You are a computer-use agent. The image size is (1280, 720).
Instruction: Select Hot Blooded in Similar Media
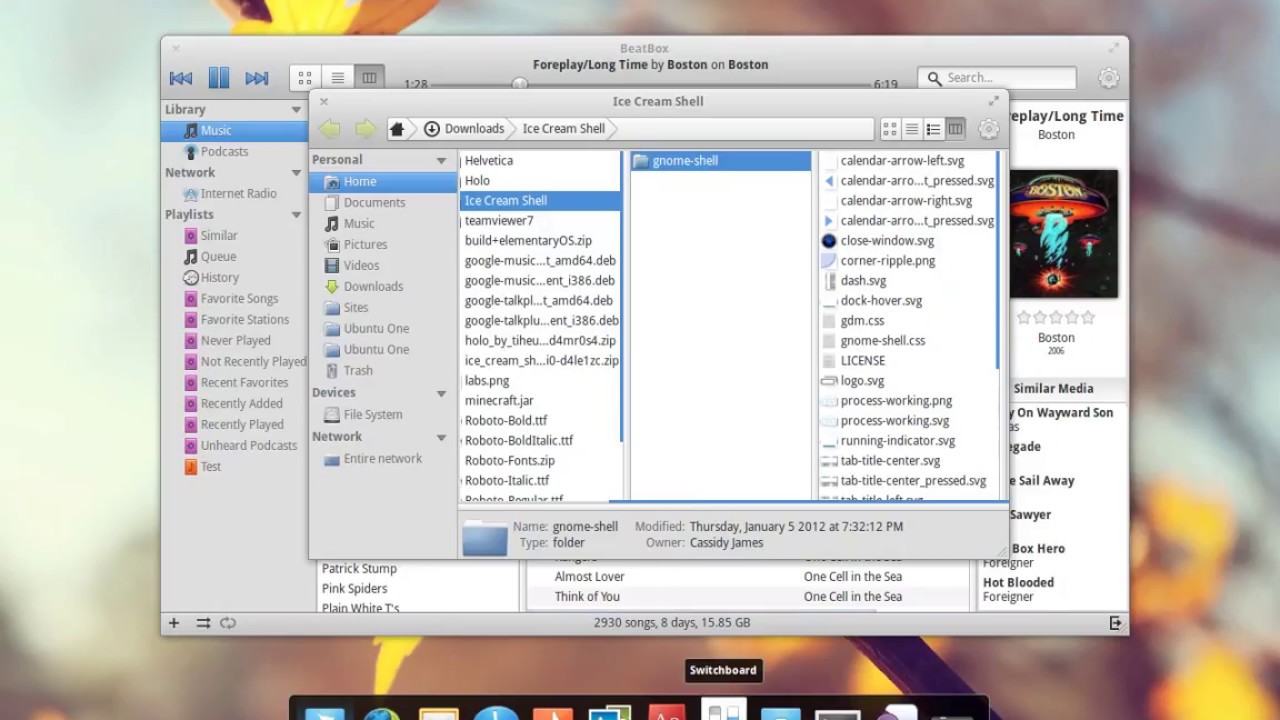click(x=1018, y=582)
